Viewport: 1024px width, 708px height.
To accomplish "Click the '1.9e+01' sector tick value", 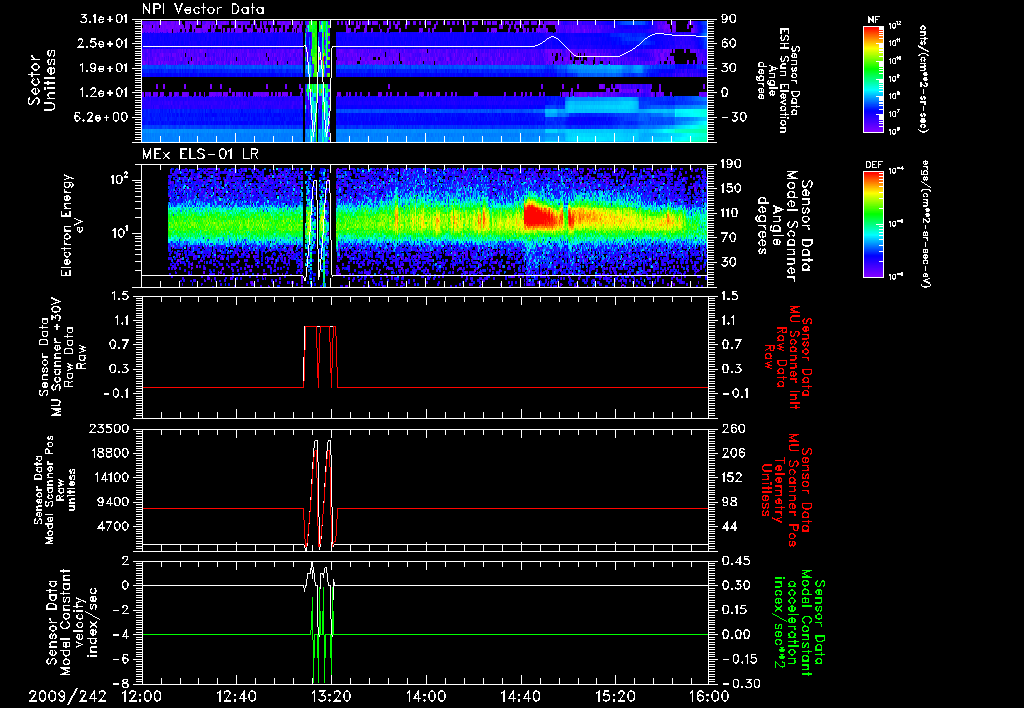I will pos(105,68).
